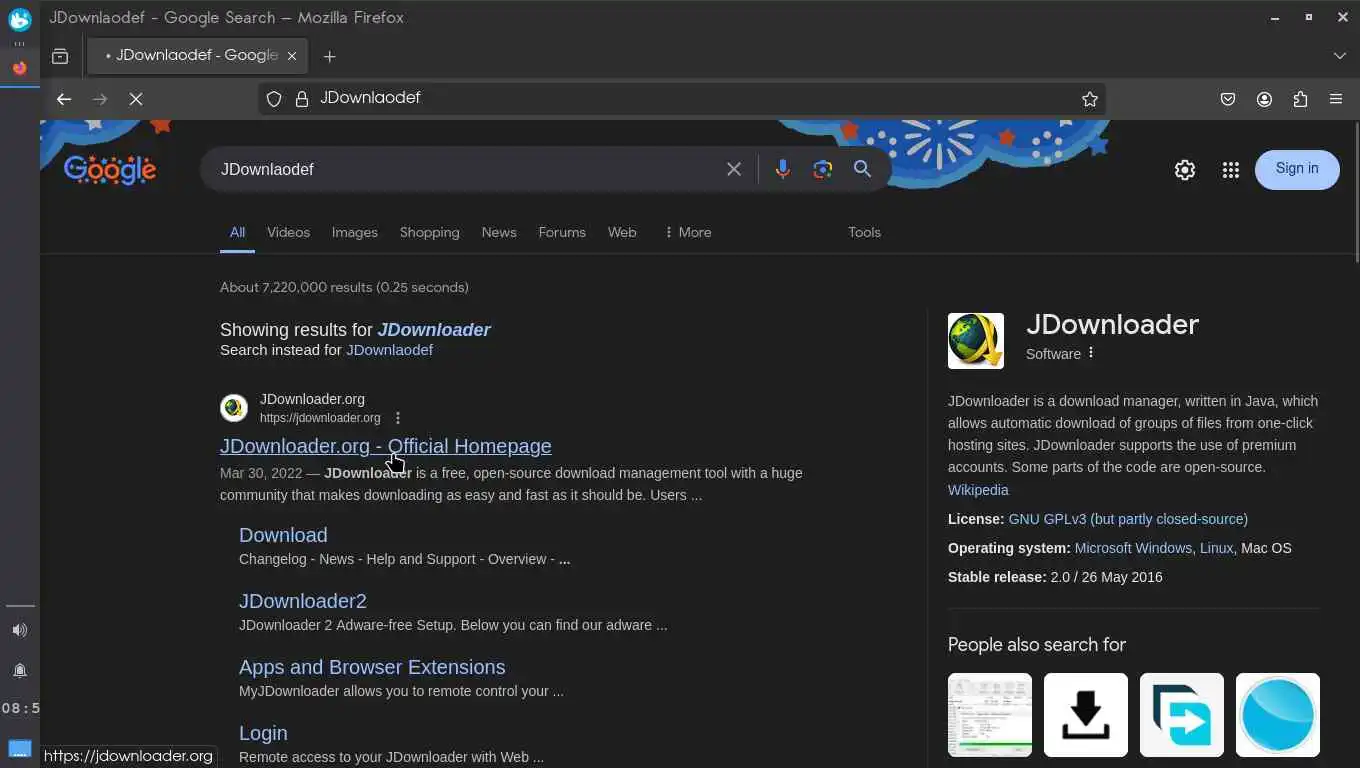1360x768 pixels.
Task: List all tabs dropdown arrow
Action: [x=1340, y=56]
